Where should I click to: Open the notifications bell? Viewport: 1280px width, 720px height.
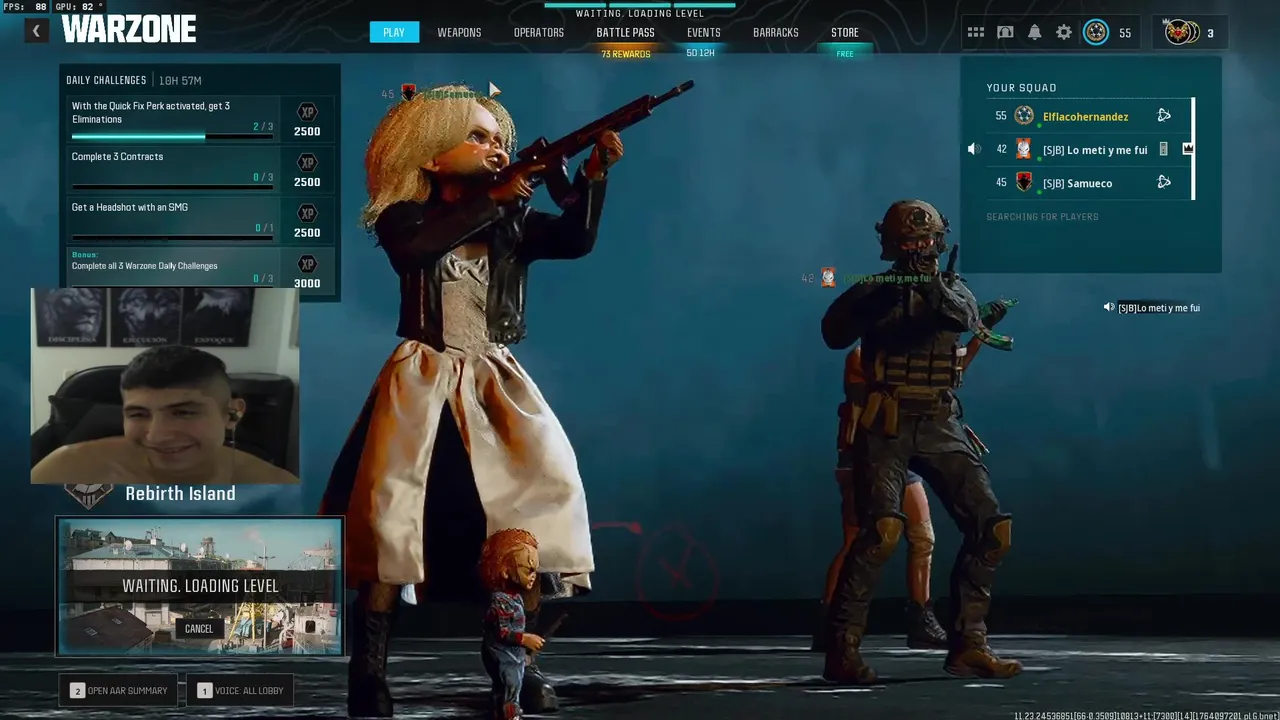tap(1035, 33)
